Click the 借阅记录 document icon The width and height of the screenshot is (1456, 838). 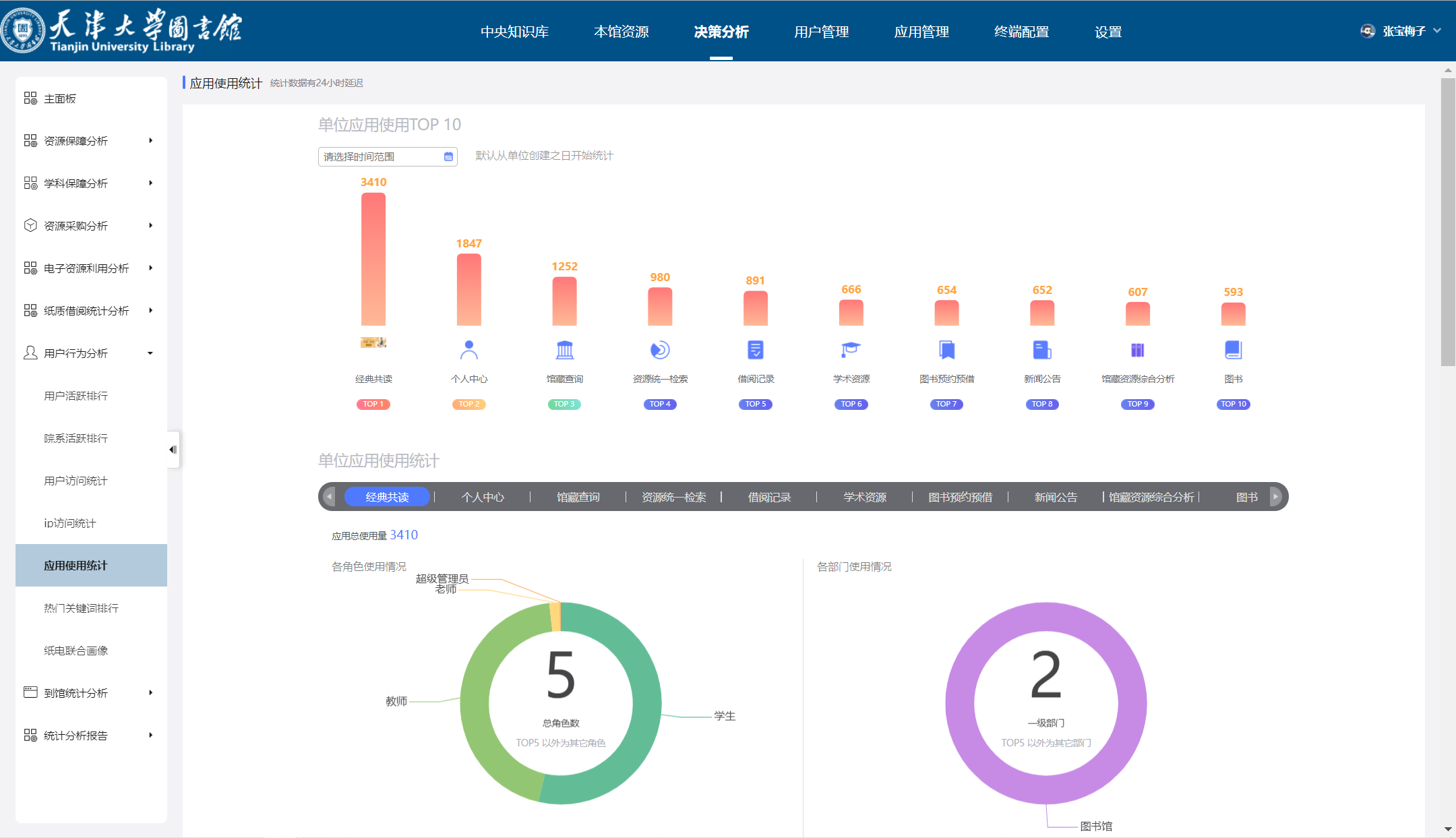tap(756, 350)
